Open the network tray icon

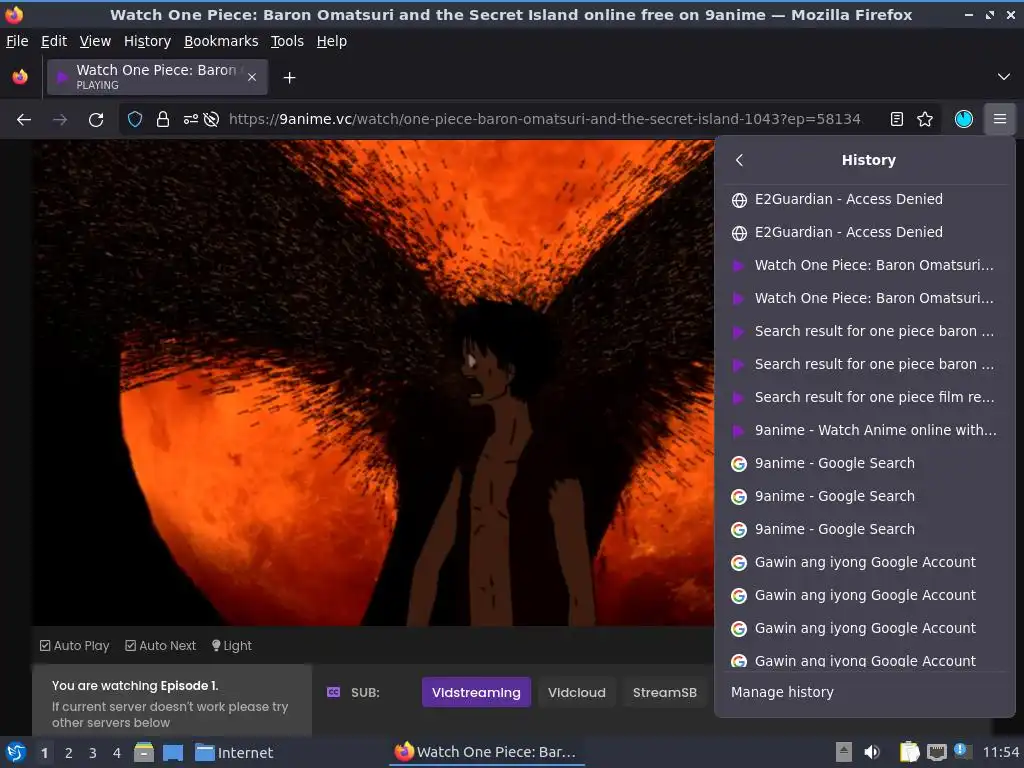point(937,752)
